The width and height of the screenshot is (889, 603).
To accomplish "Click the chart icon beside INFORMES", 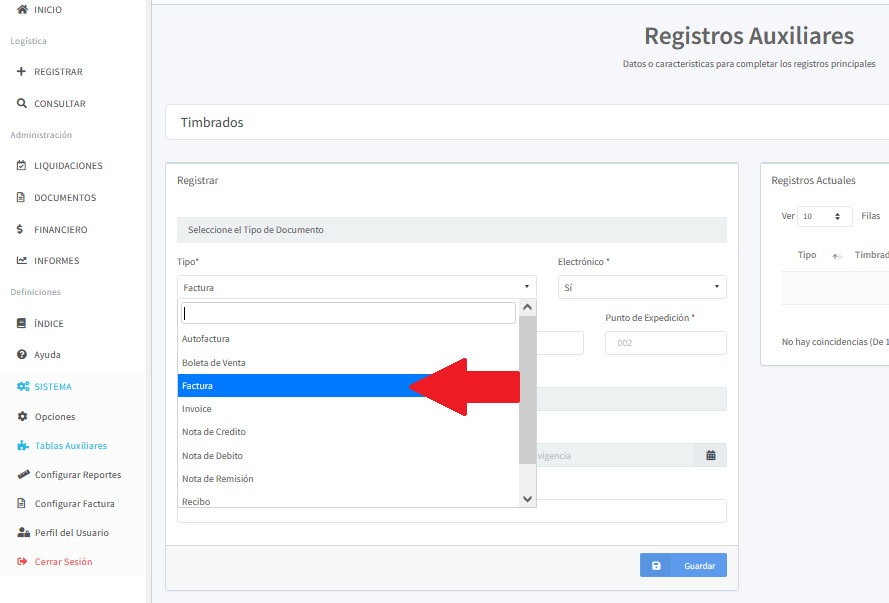I will 22,261.
